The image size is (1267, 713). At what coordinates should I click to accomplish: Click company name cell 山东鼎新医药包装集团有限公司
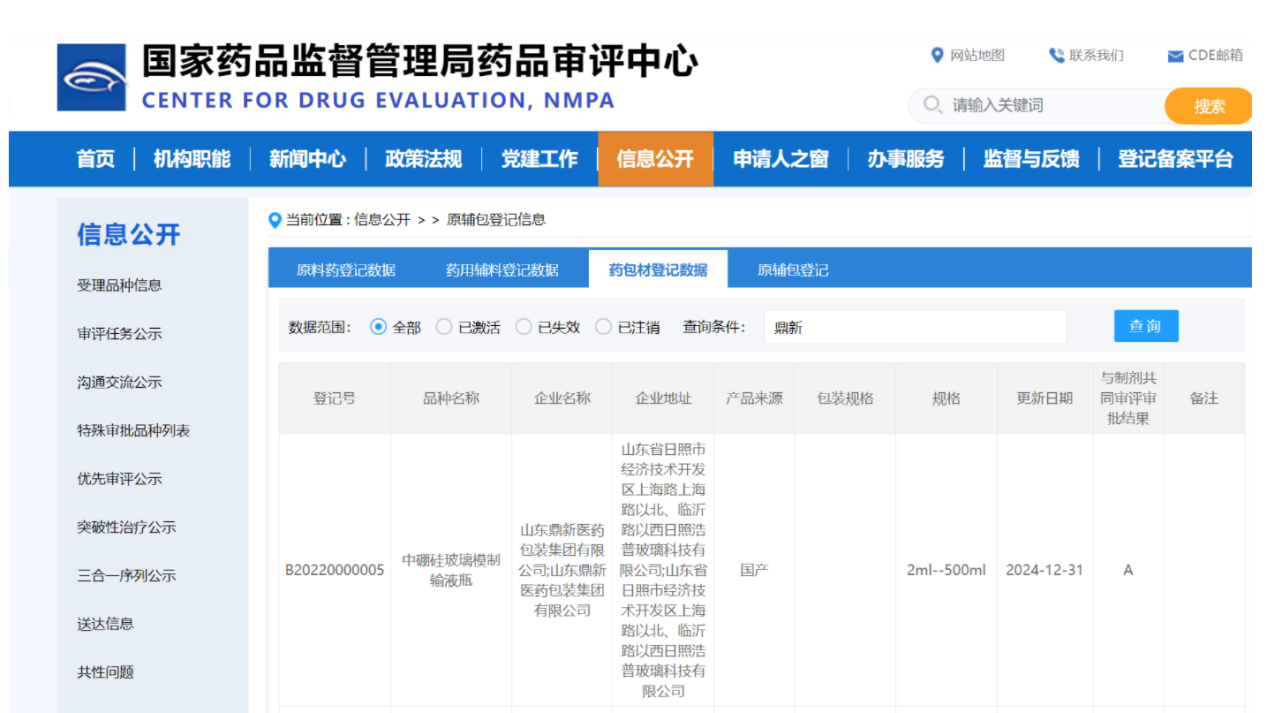(x=562, y=570)
